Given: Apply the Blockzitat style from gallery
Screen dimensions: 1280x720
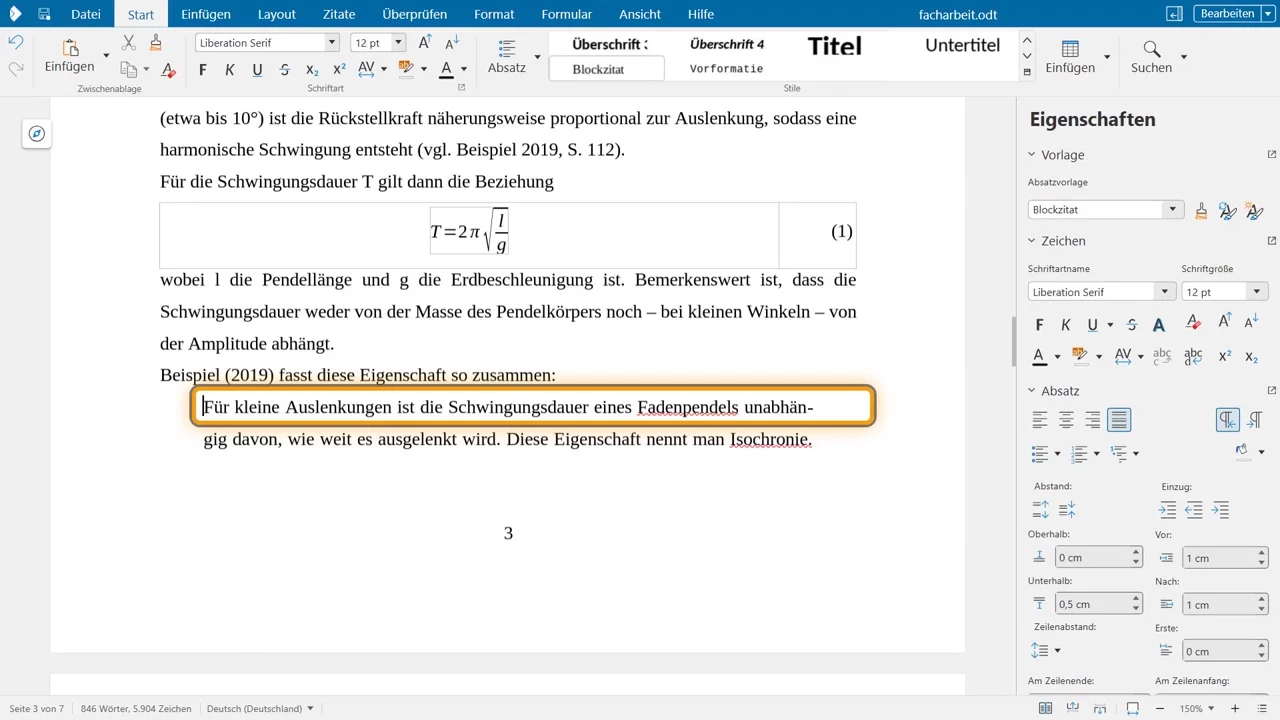Looking at the screenshot, I should [x=605, y=69].
